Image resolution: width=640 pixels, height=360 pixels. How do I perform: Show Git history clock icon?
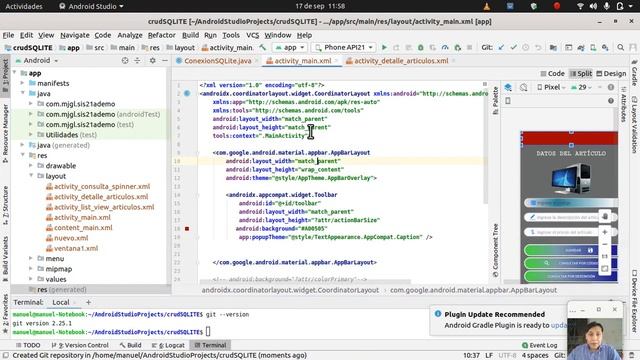point(526,48)
